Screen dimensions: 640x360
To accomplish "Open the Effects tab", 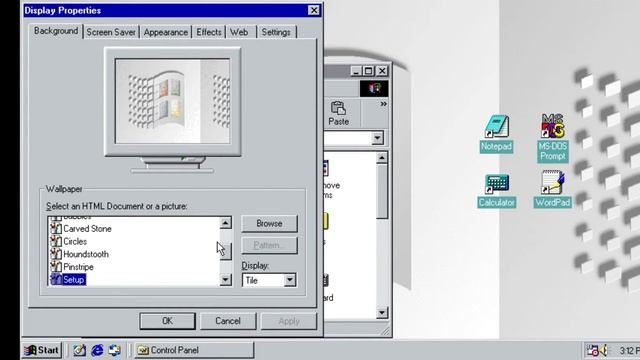I will pos(209,32).
